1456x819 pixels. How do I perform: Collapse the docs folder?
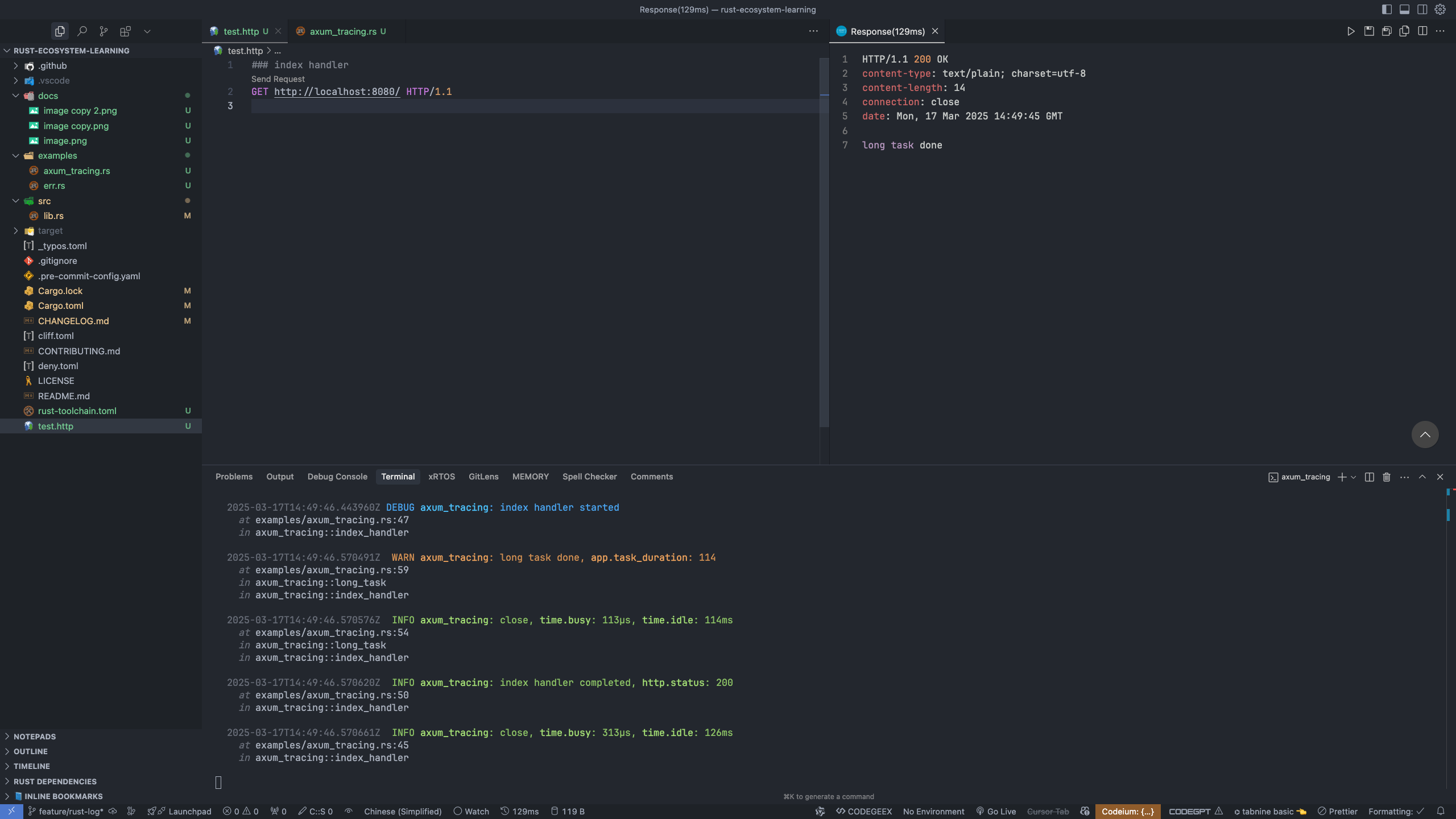[x=48, y=96]
